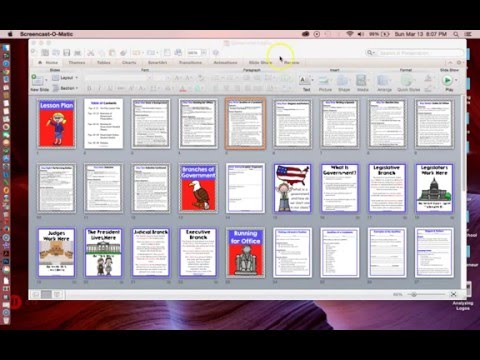Viewport: 480px width, 360px height.
Task: Select the Branches of Government eagle slide
Action: pyautogui.click(x=198, y=188)
